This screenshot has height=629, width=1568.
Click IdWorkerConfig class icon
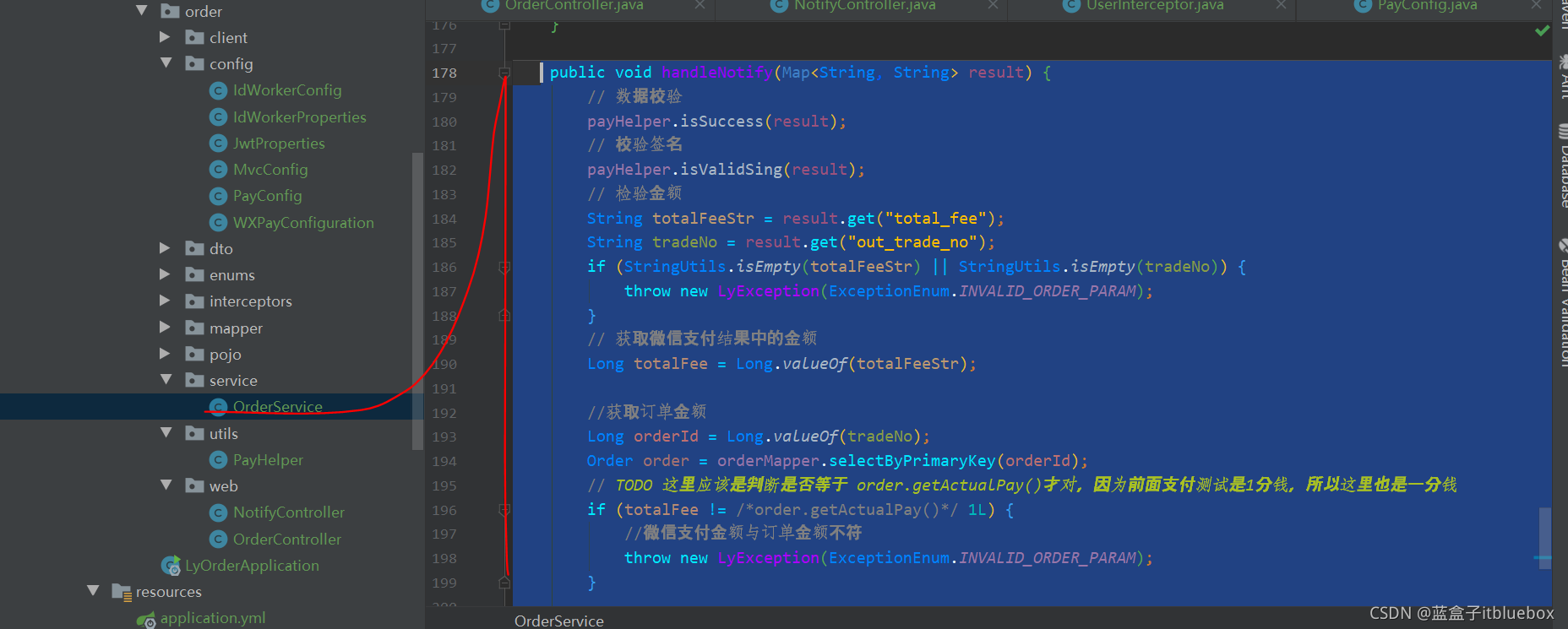coord(218,90)
